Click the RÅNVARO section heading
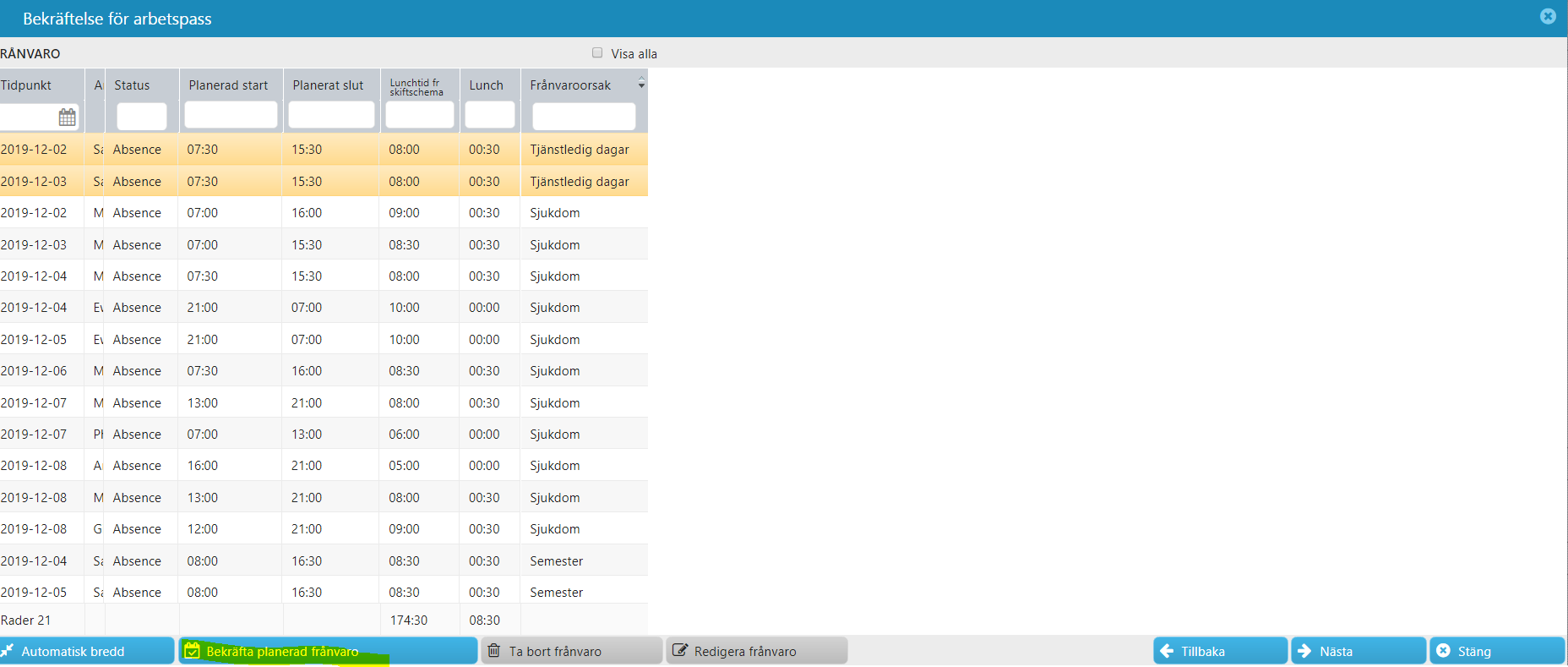Viewport: 1568px width, 667px height. coord(30,53)
